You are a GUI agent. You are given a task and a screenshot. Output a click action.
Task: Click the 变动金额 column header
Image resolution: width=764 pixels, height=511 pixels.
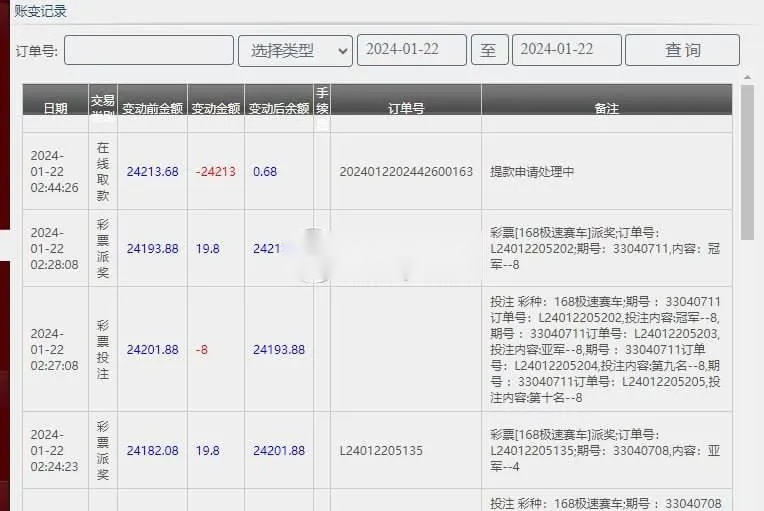[x=215, y=108]
